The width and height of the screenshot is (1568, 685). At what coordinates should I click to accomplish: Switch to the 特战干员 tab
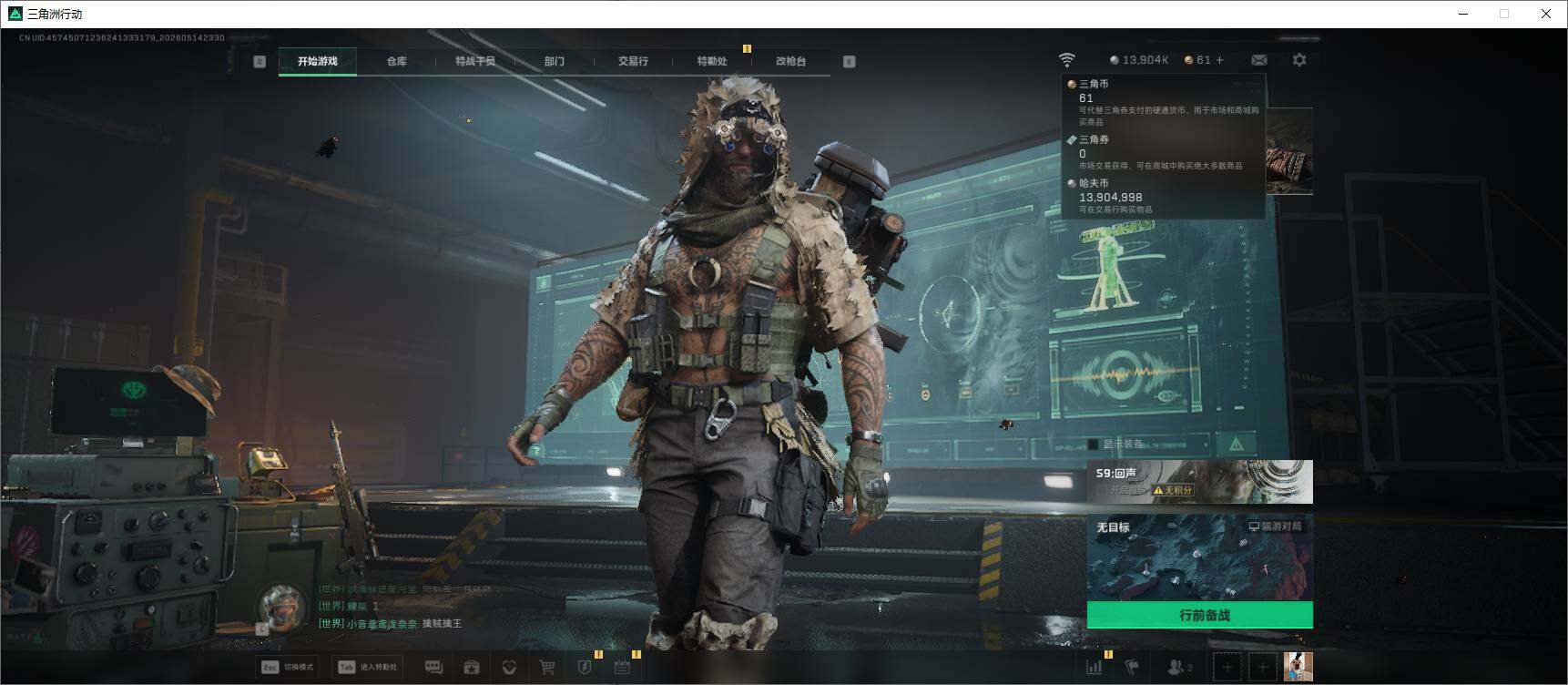(475, 61)
